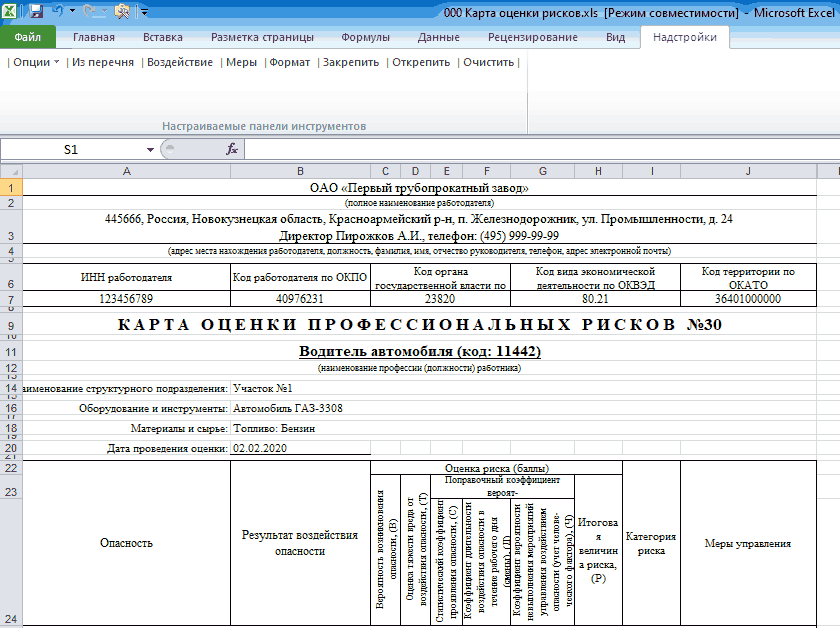The width and height of the screenshot is (840, 628).
Task: Click the Select All corner button
Action: click(x=11, y=171)
